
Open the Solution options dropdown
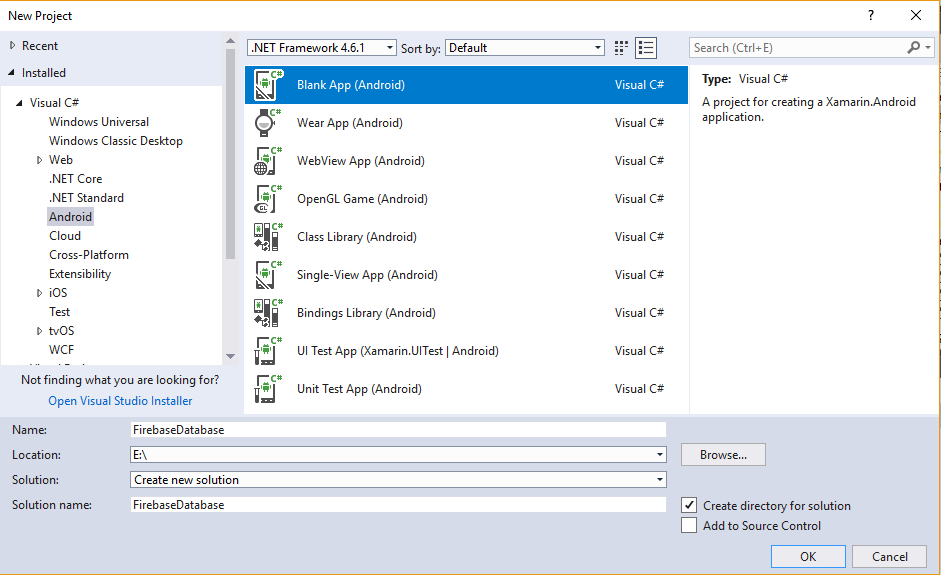tap(398, 480)
